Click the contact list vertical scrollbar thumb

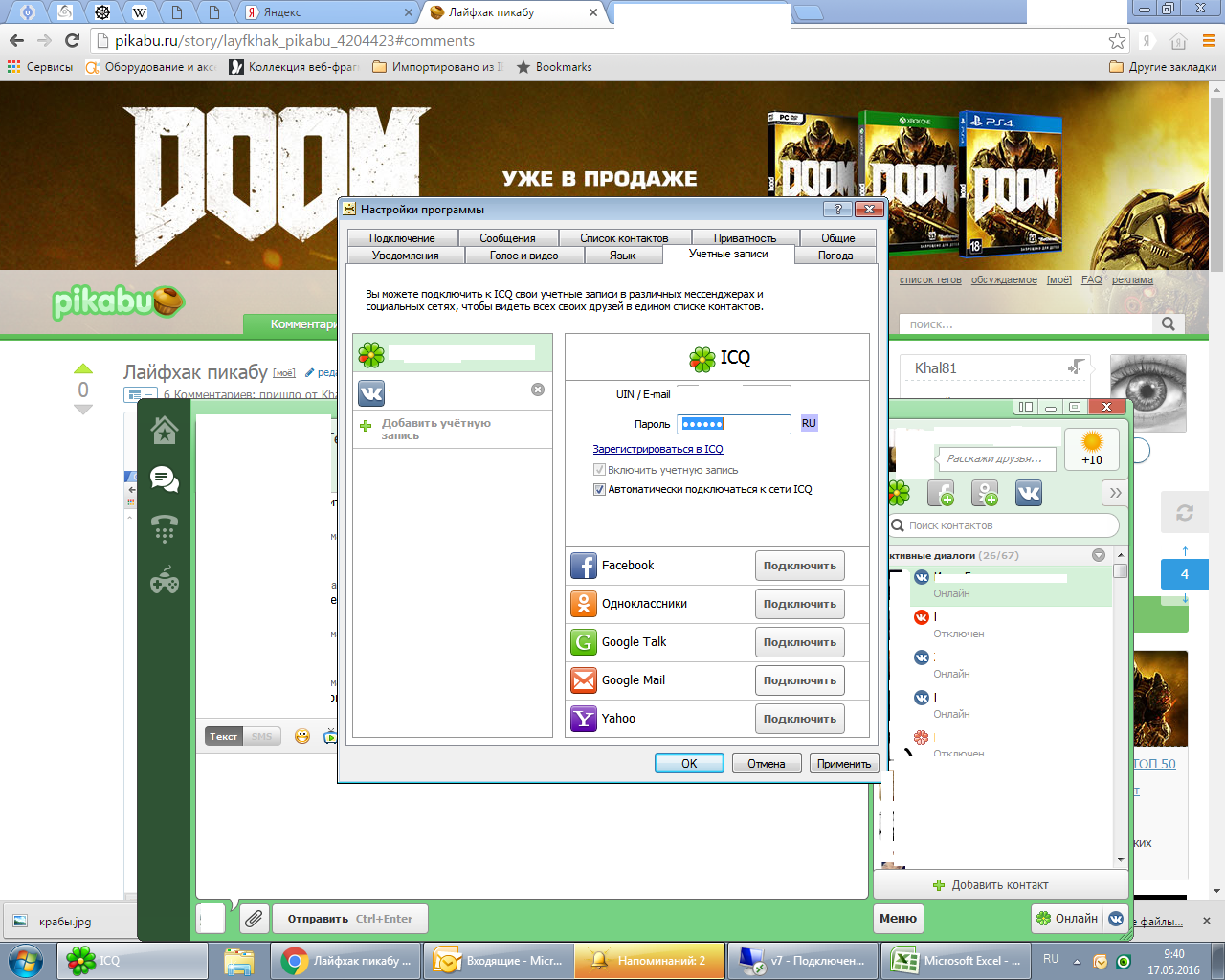1121,571
